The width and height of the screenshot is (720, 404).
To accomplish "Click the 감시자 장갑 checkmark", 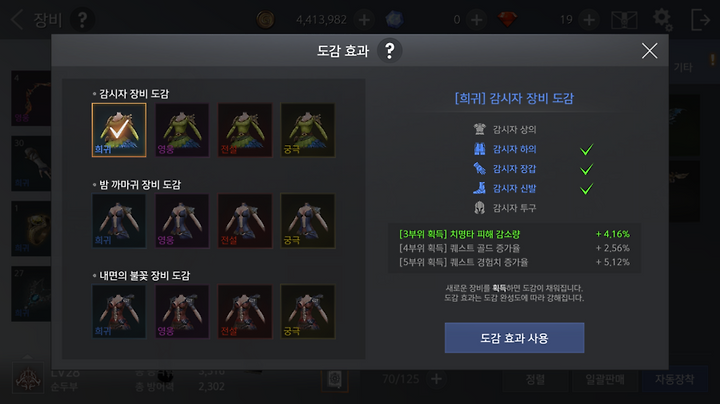I will click(586, 169).
